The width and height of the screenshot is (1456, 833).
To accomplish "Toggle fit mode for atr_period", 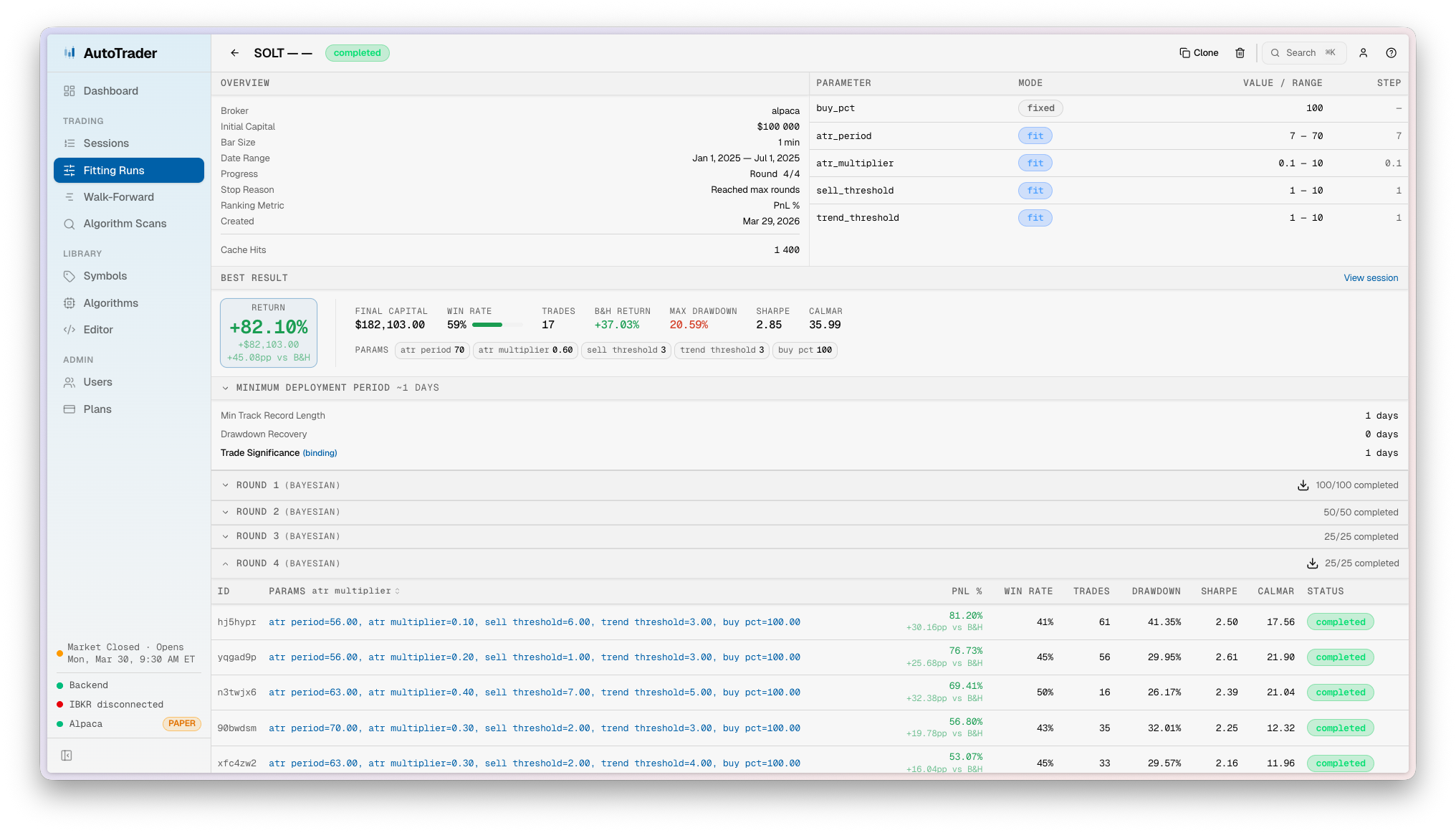I will point(1035,136).
